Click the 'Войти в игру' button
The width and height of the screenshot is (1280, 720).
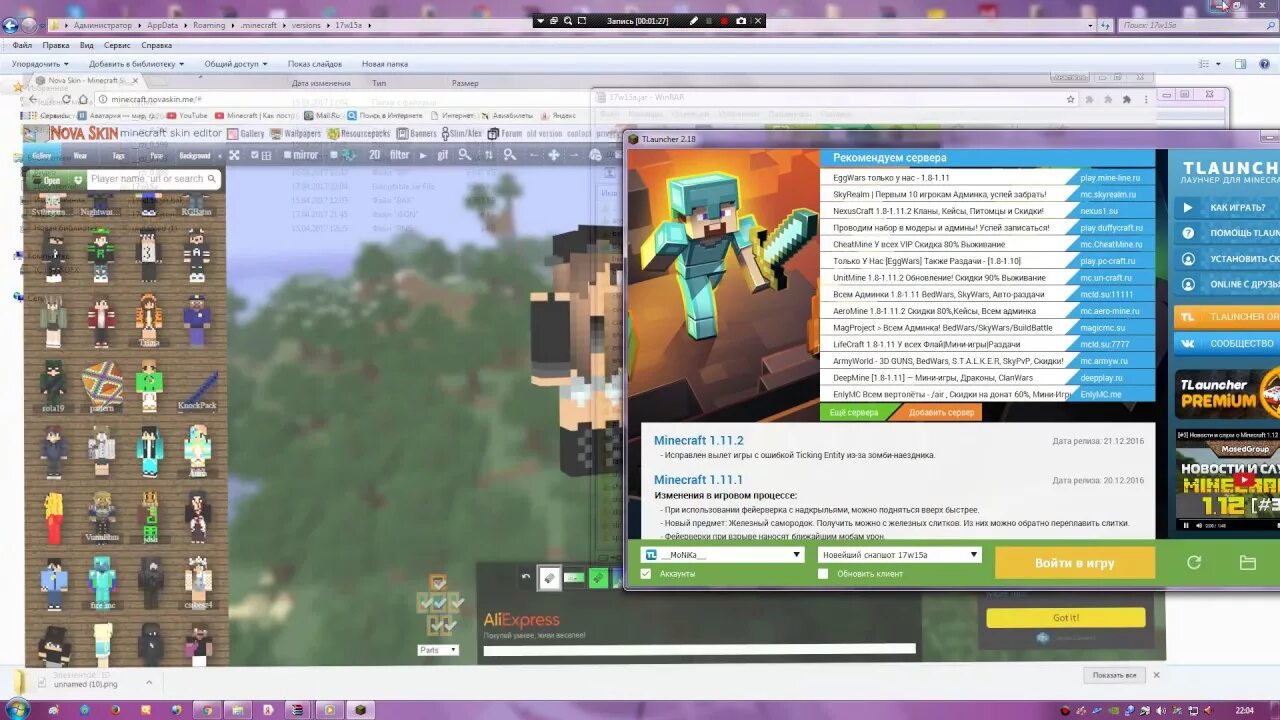pos(1074,563)
